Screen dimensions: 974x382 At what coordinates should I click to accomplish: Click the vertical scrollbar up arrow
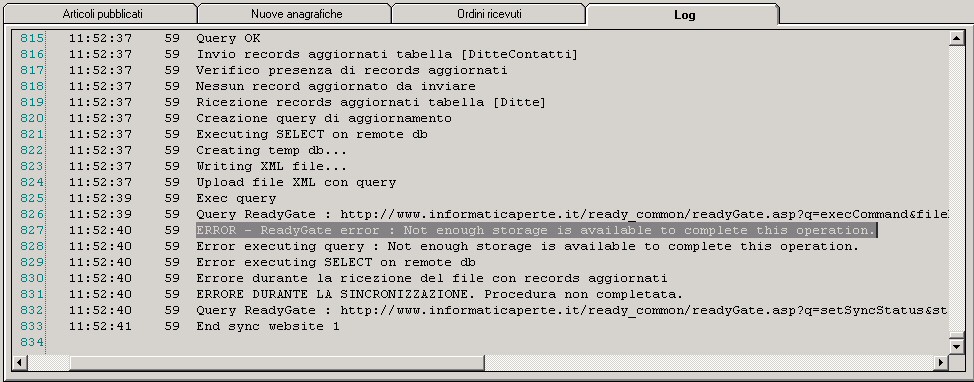(956, 38)
